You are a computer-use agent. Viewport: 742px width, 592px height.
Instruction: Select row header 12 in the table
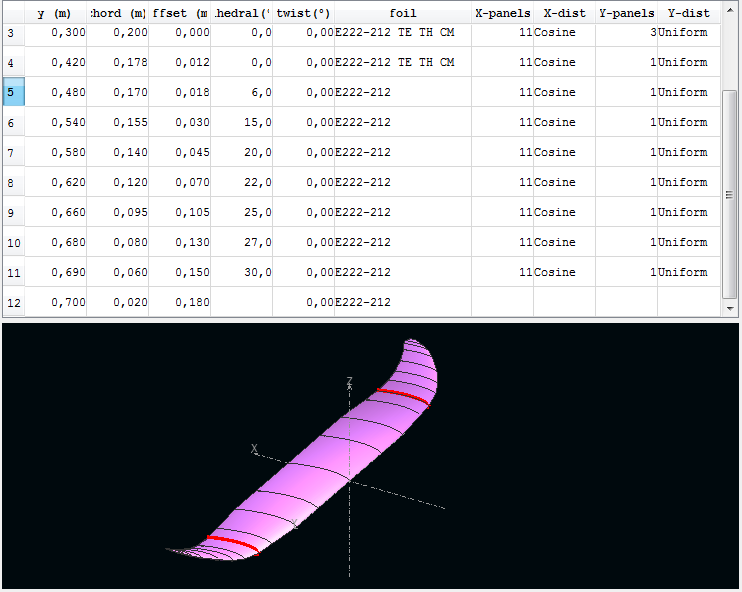click(x=12, y=302)
